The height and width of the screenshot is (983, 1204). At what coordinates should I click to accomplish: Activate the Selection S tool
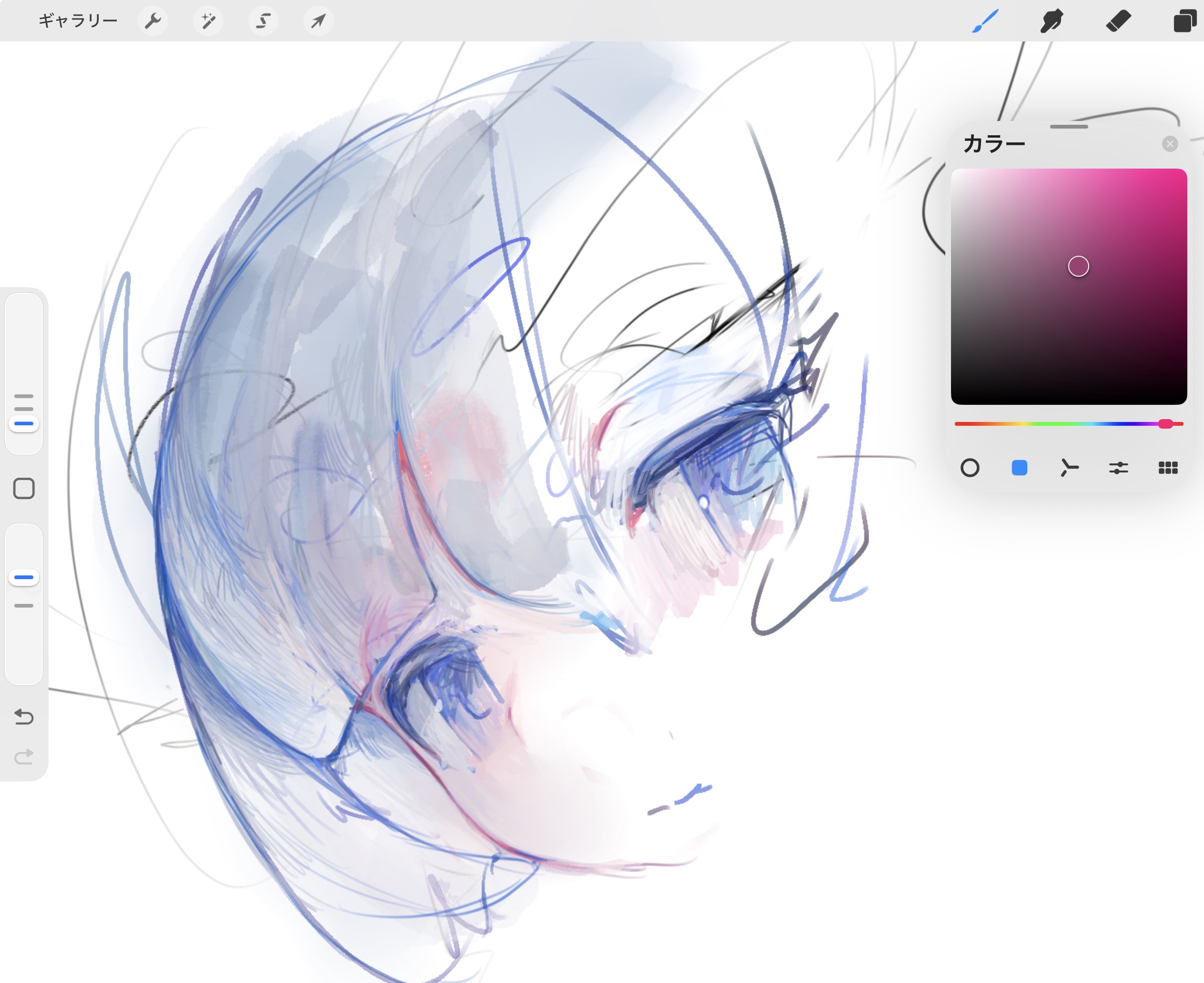pyautogui.click(x=263, y=21)
